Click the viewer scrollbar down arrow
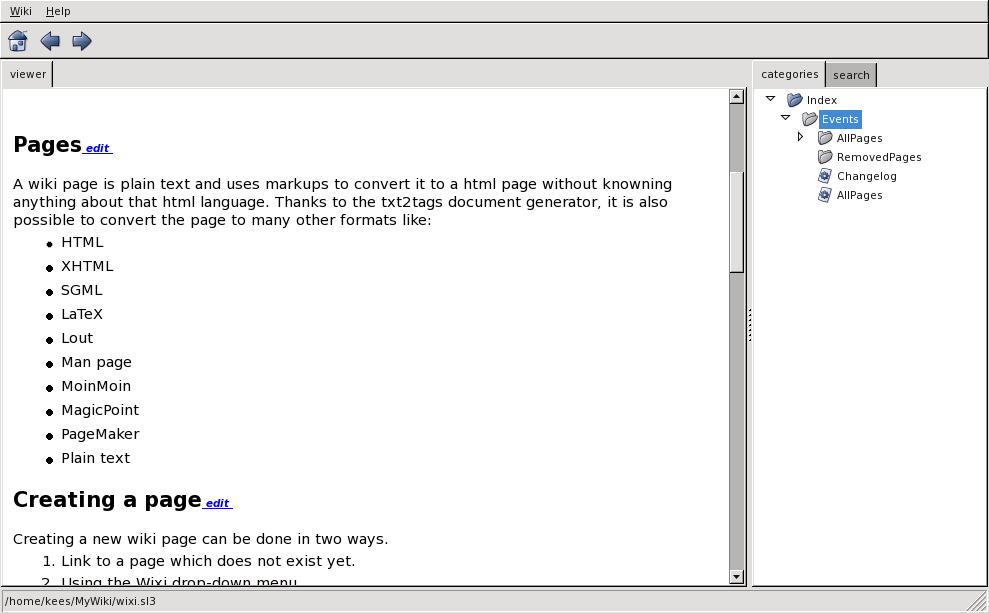 point(737,576)
